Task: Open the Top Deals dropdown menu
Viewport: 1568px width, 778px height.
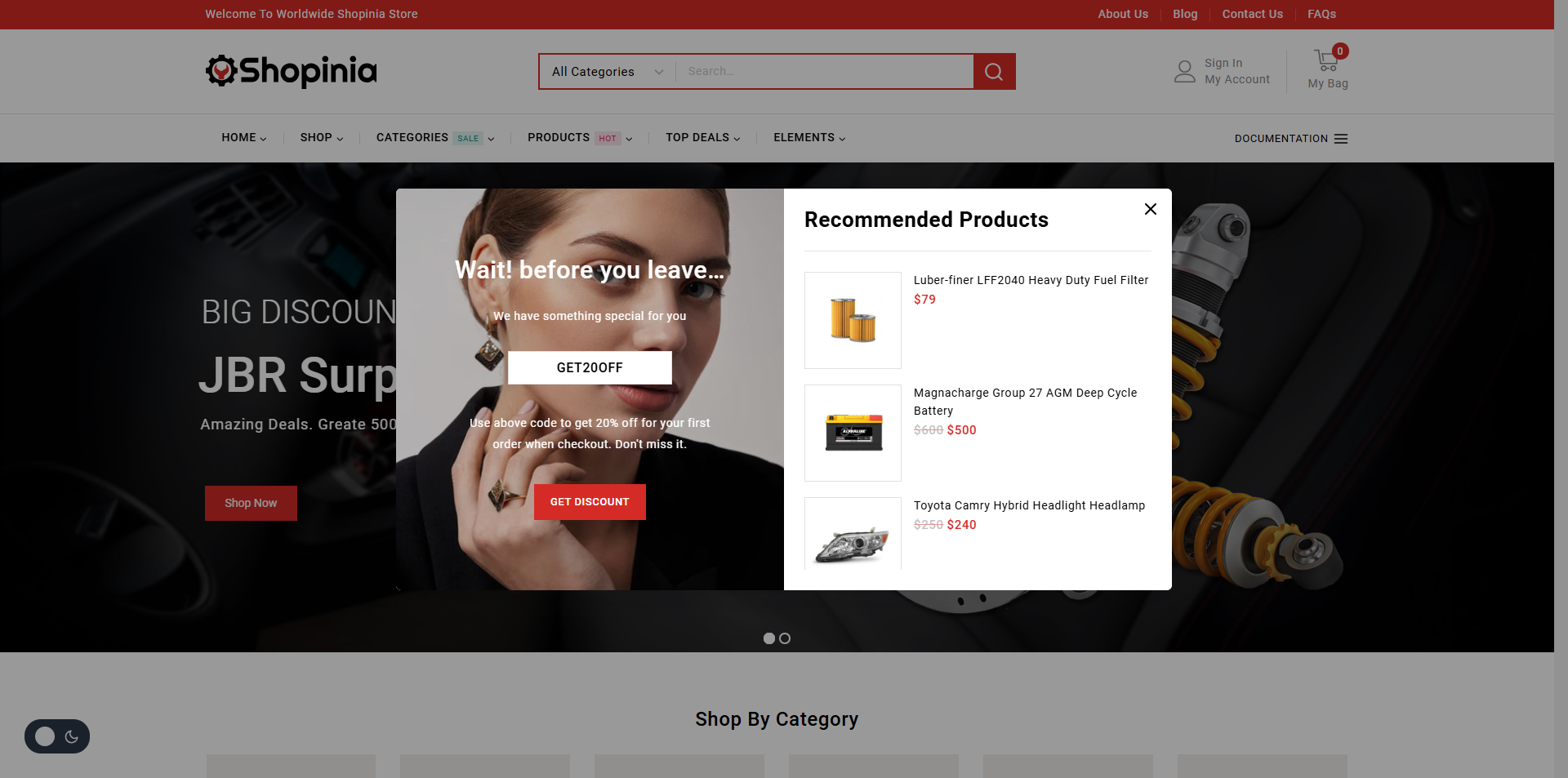Action: (703, 138)
